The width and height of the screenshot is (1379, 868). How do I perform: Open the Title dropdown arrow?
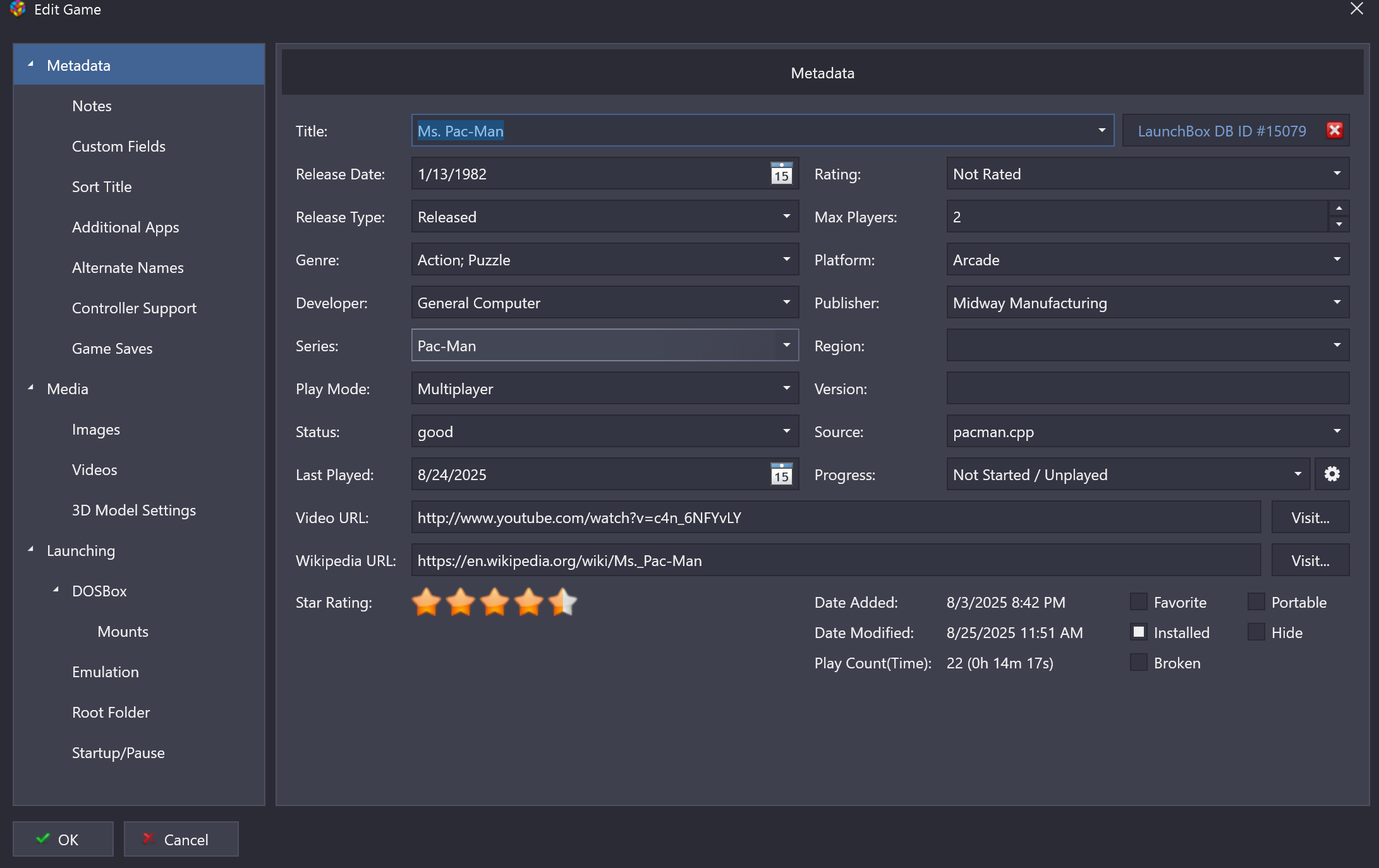[1102, 131]
